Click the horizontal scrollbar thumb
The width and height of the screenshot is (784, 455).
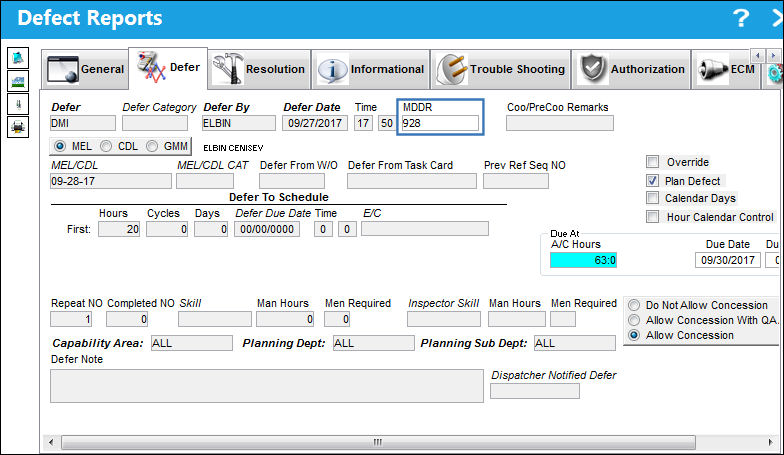click(378, 442)
